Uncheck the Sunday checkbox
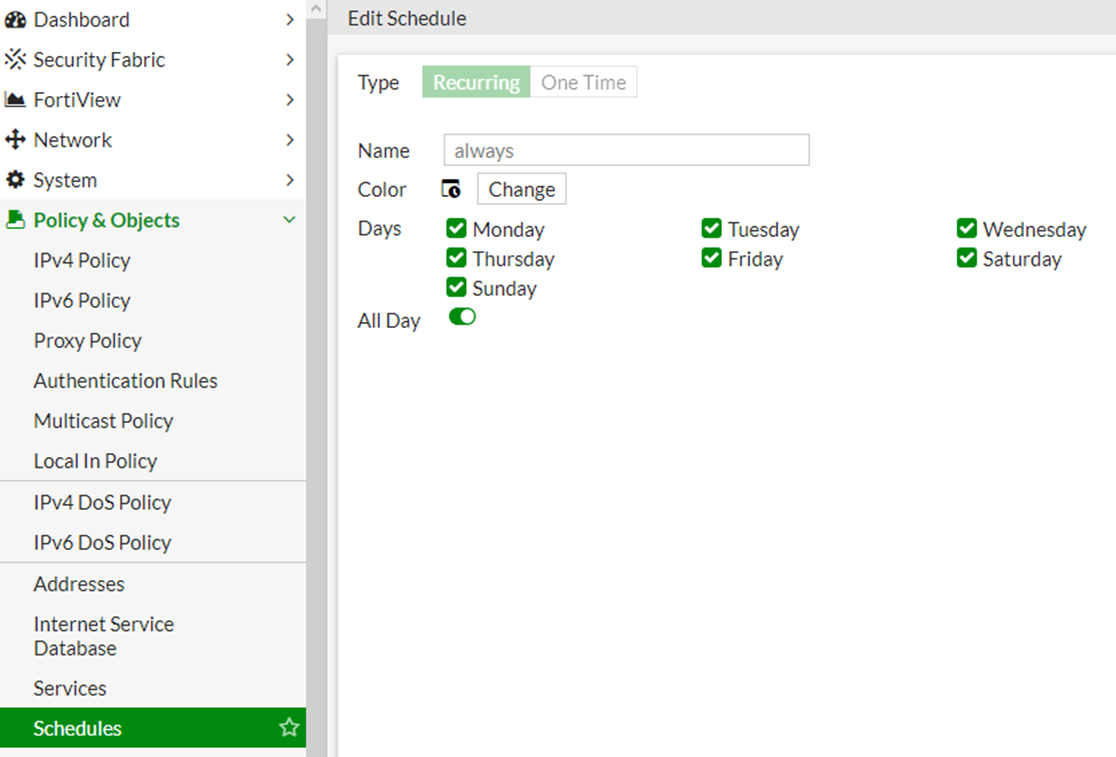Screen dimensions: 1116x757 (x=457, y=288)
